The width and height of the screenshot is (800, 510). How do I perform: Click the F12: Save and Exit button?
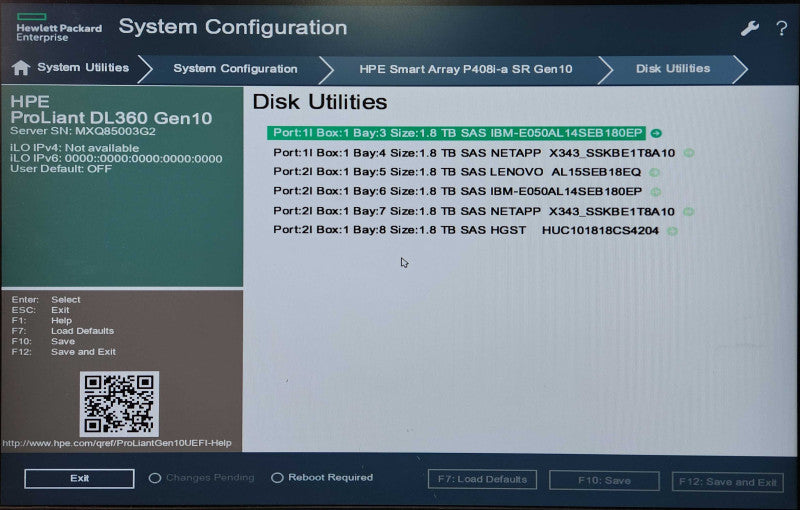click(728, 482)
